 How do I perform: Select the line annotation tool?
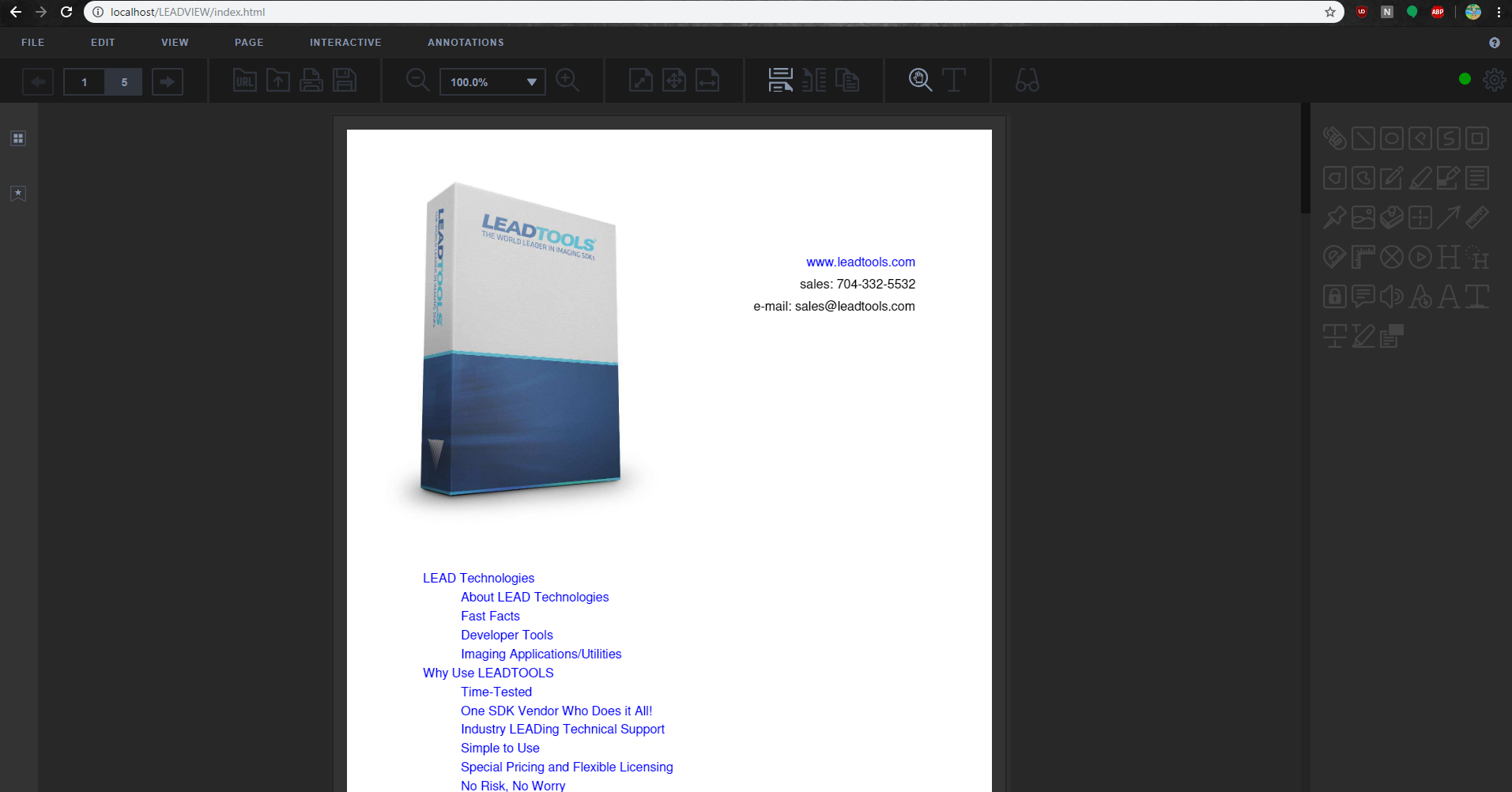(x=1363, y=138)
